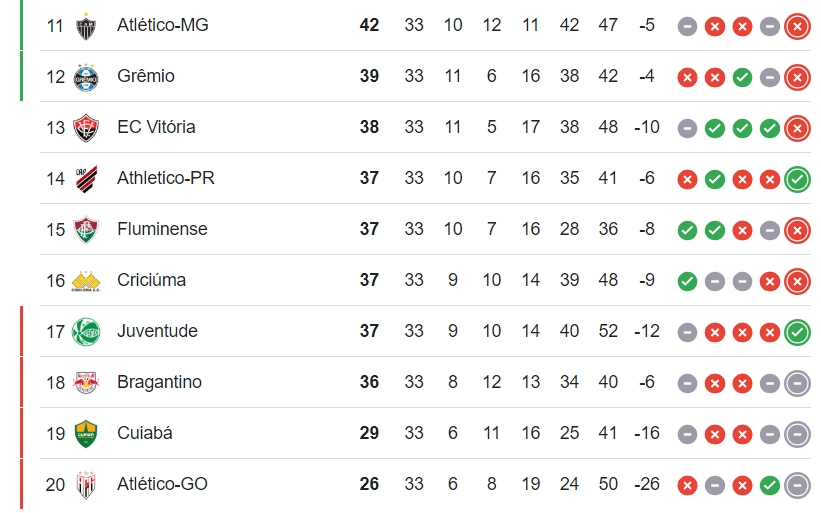Click Grêmio's most recent loss icon
Image resolution: width=821 pixels, height=513 pixels.
(797, 77)
